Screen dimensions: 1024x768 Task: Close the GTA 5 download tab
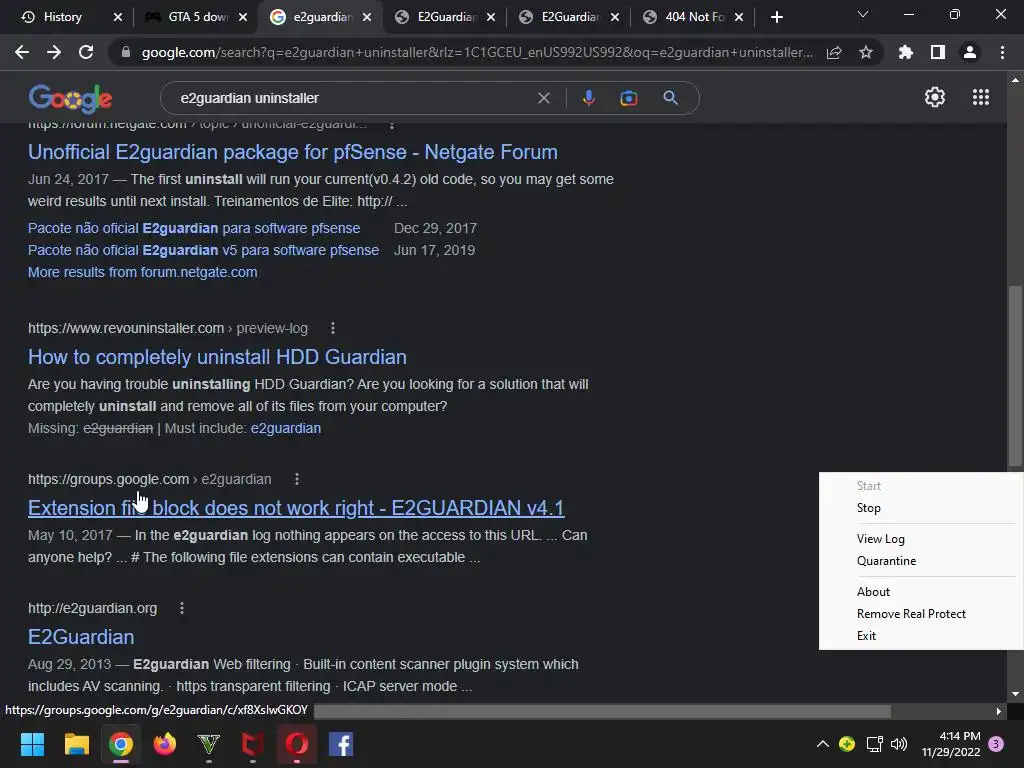point(243,17)
